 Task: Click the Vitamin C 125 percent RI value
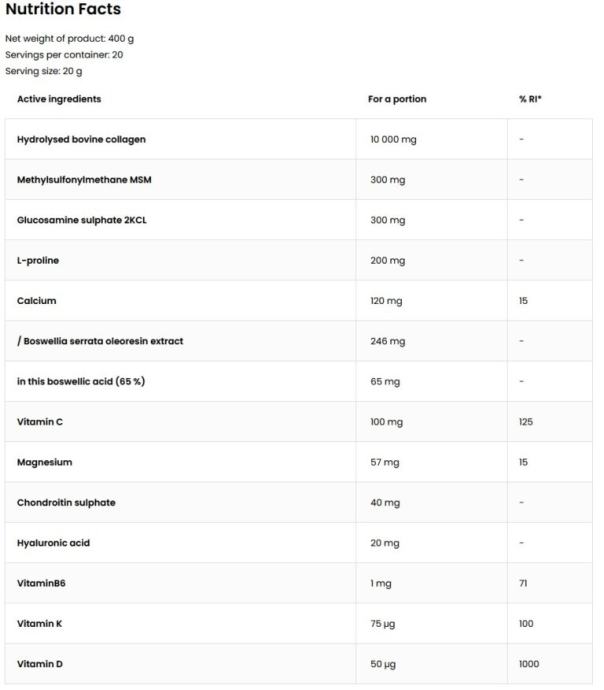click(x=526, y=422)
